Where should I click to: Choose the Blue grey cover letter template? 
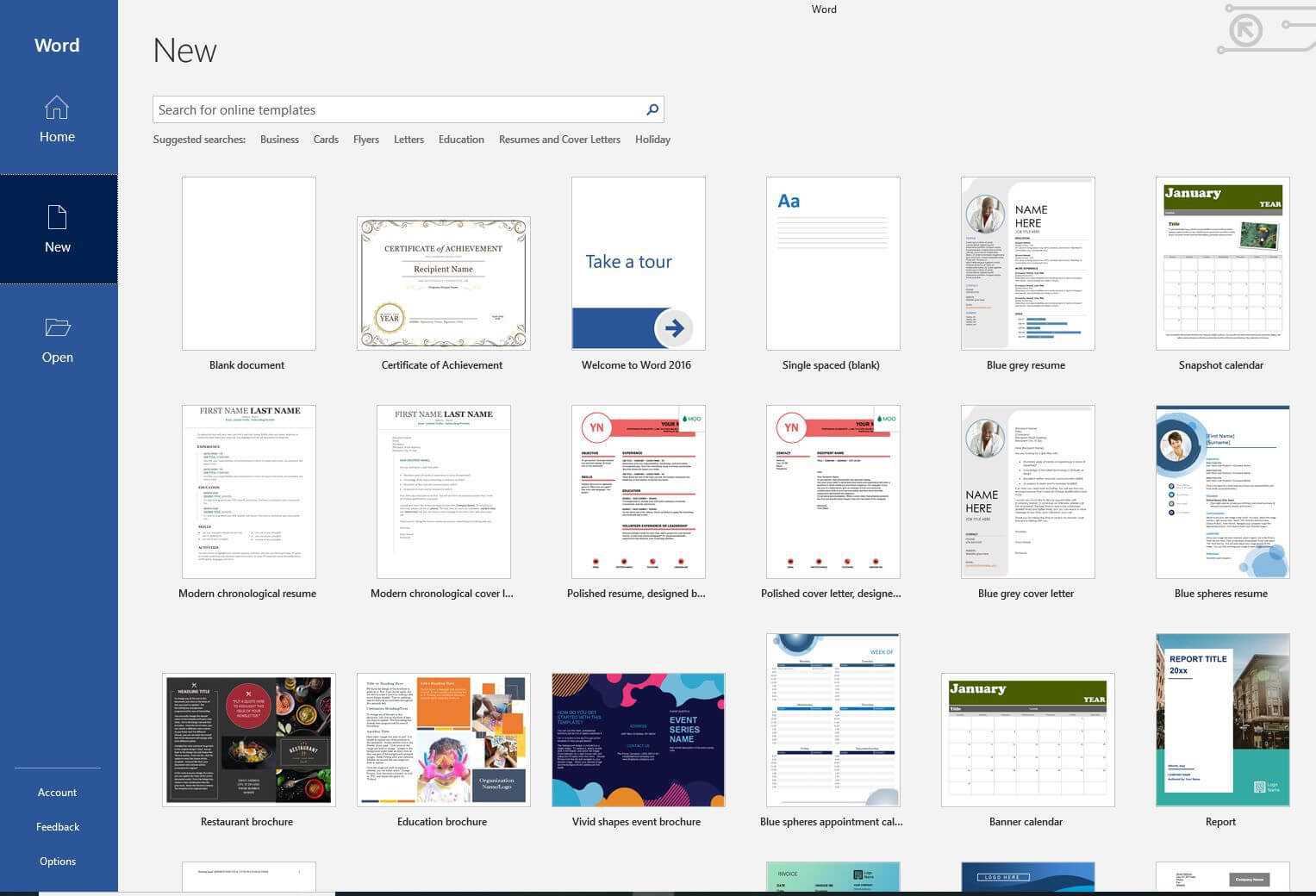tap(1027, 492)
